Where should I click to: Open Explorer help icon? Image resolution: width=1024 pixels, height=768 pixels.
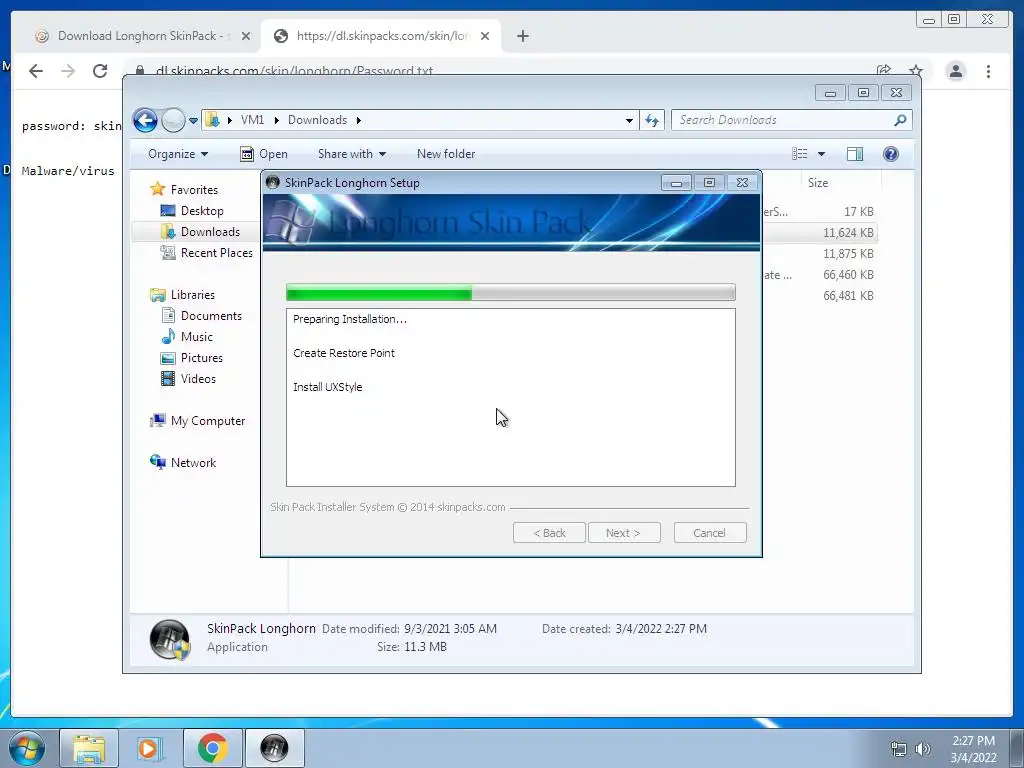point(891,154)
